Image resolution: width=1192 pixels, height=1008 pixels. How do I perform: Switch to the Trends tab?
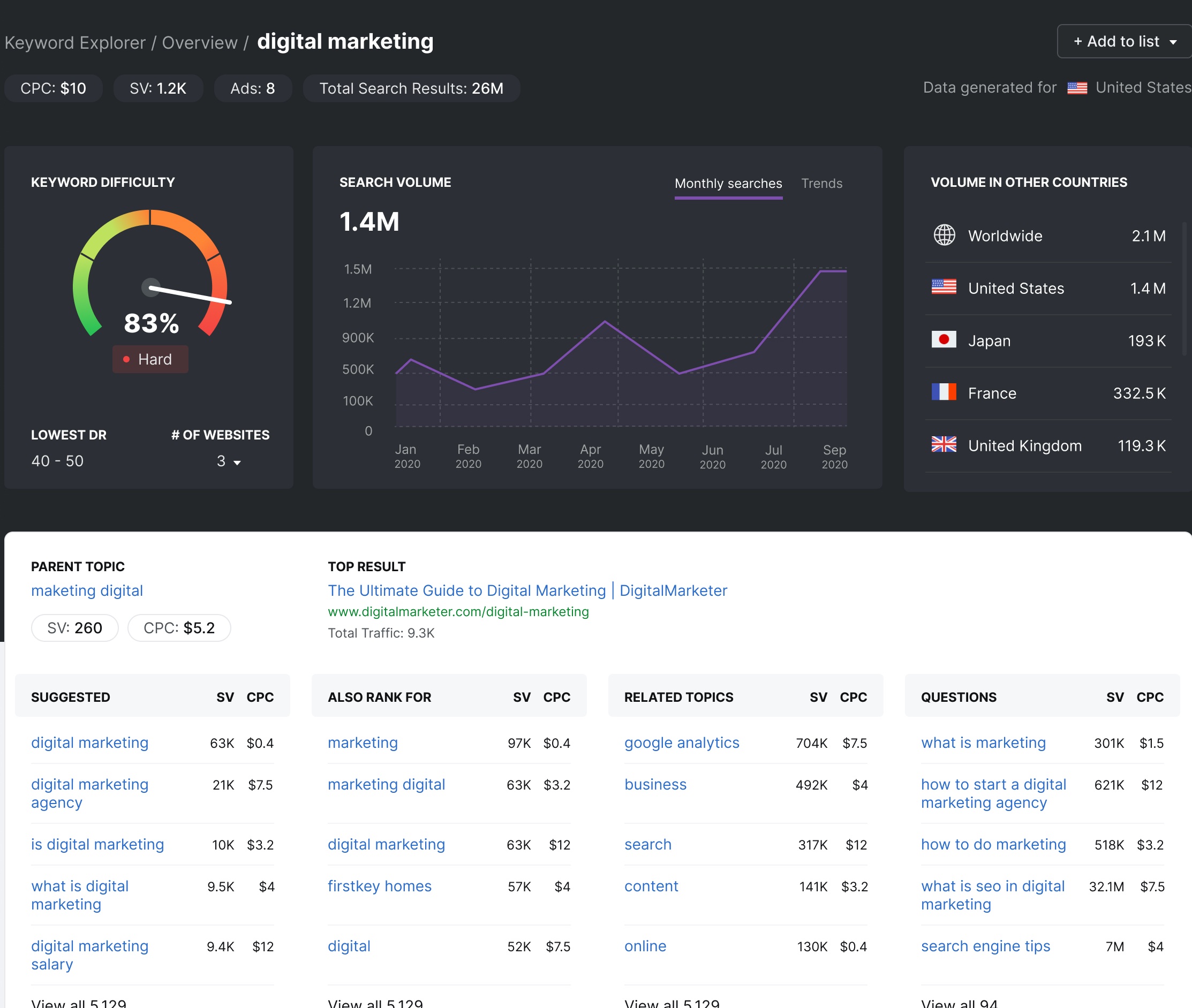(821, 184)
